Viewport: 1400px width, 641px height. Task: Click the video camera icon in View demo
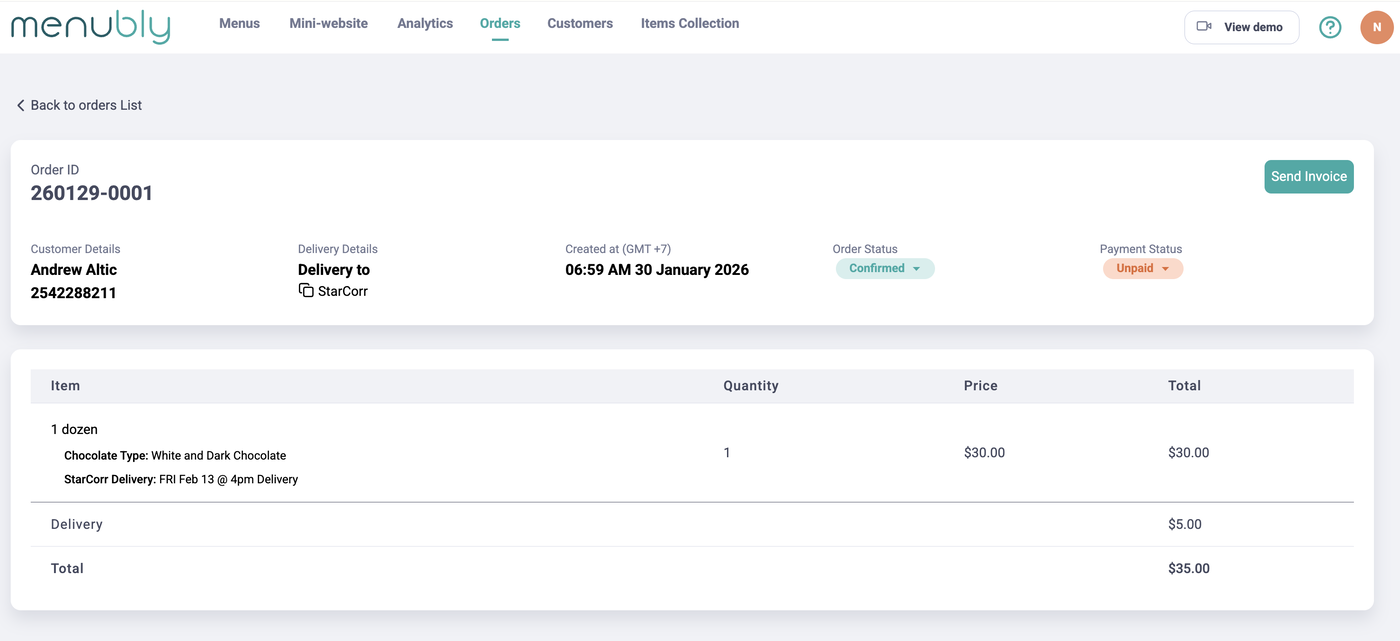coord(1204,27)
